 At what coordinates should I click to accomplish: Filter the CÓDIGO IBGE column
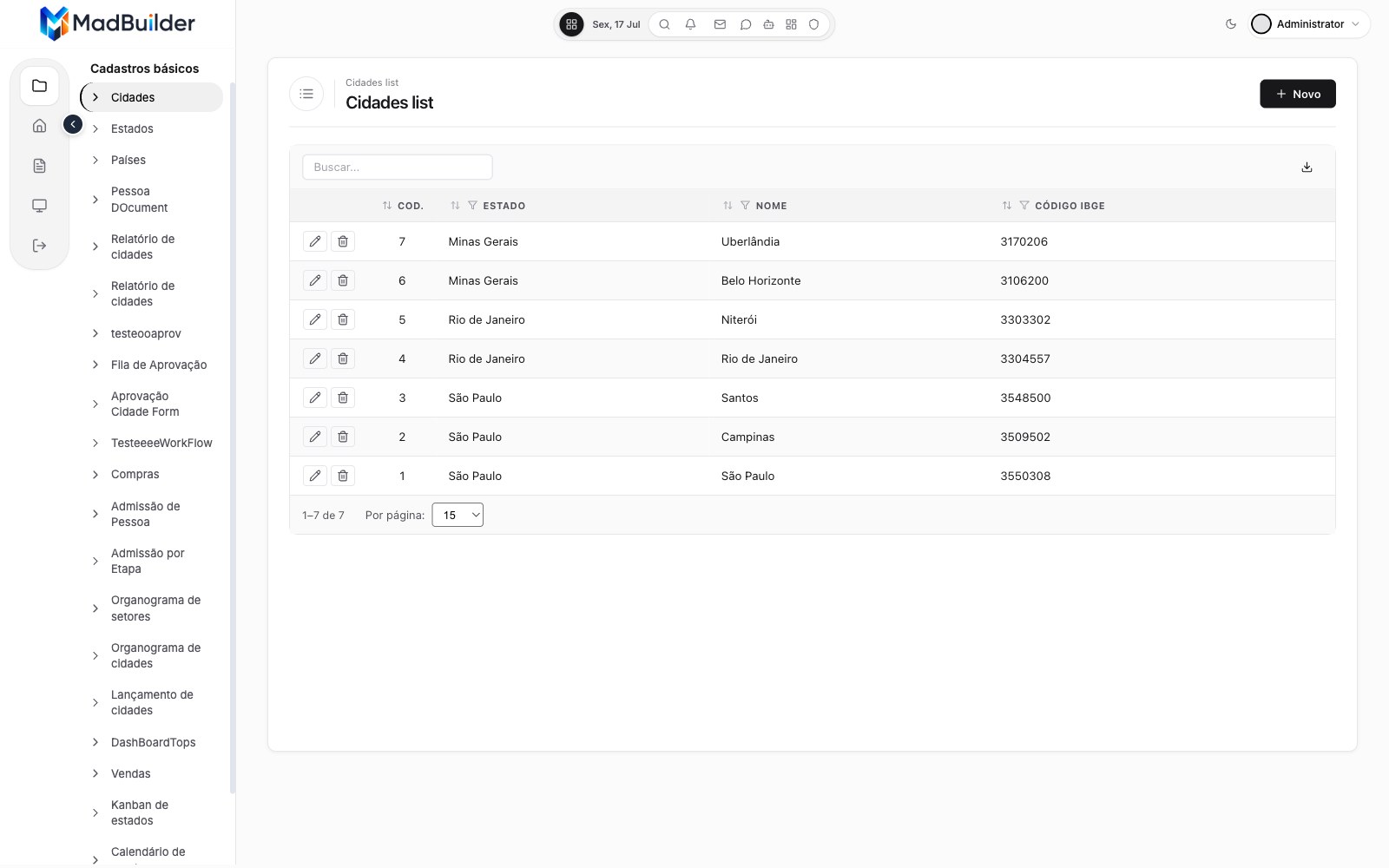coord(1024,206)
